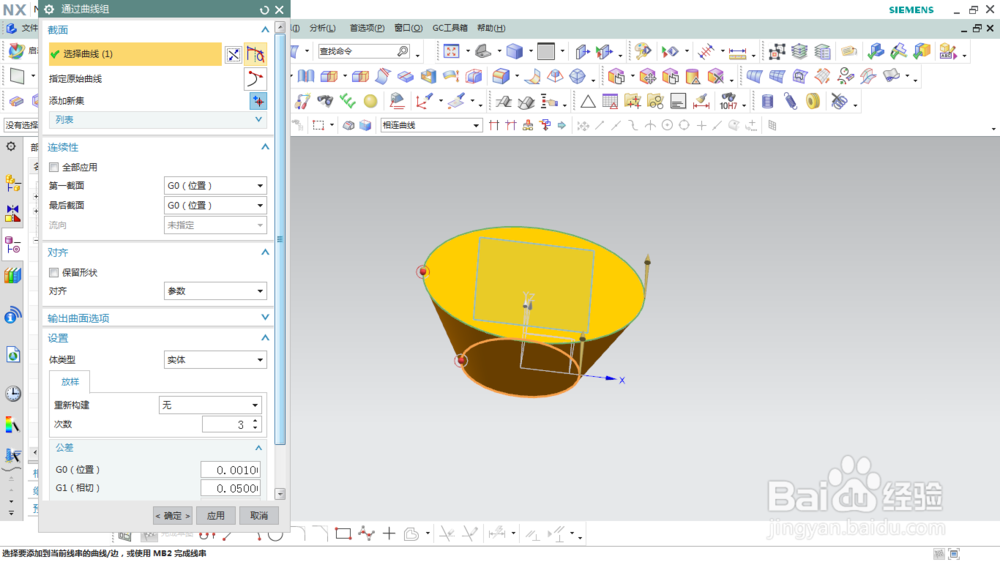
Task: Collapse the 设置 section
Action: [x=157, y=338]
